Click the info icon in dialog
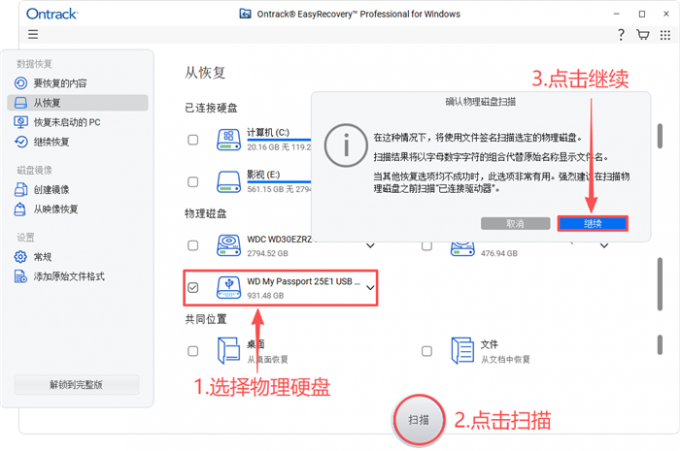Screen dimensions: 680x451 coord(346,145)
